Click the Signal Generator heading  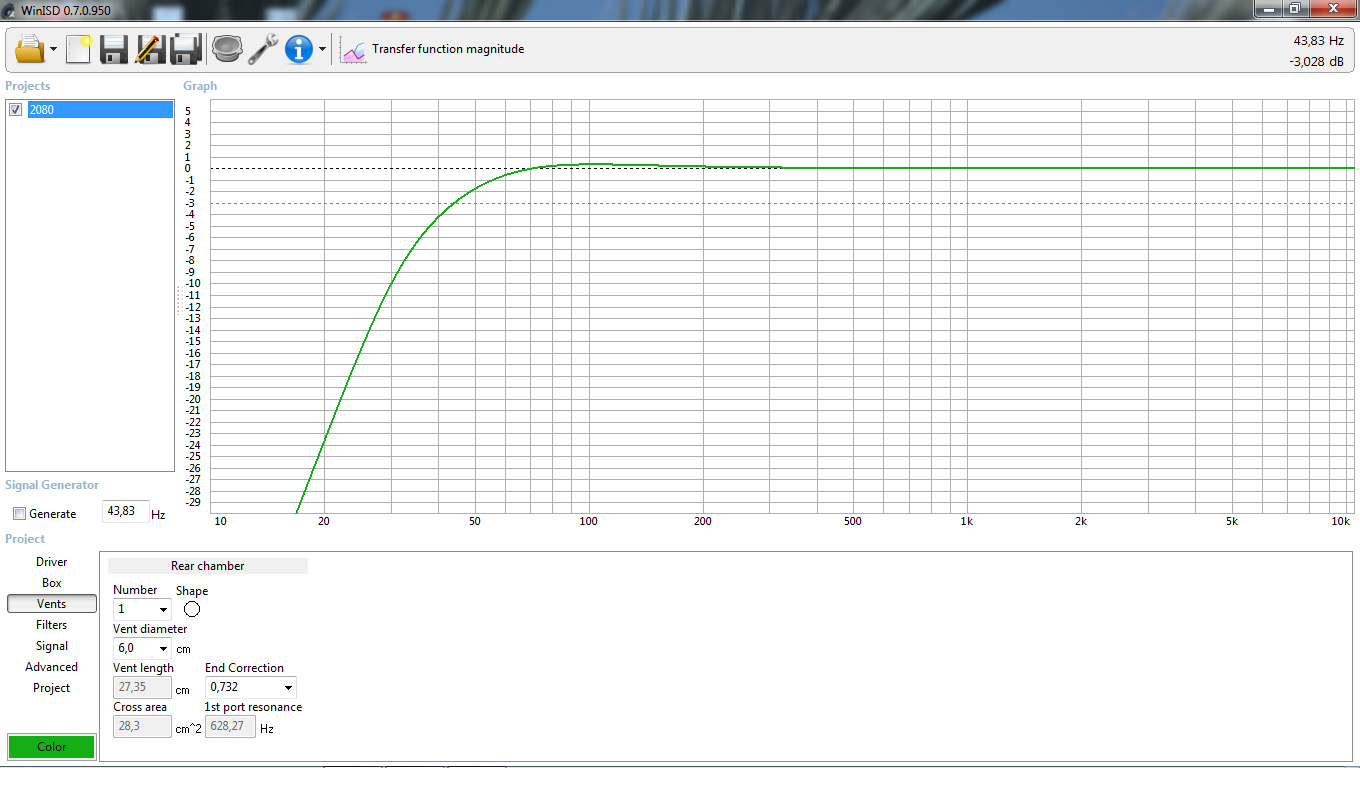(x=52, y=485)
